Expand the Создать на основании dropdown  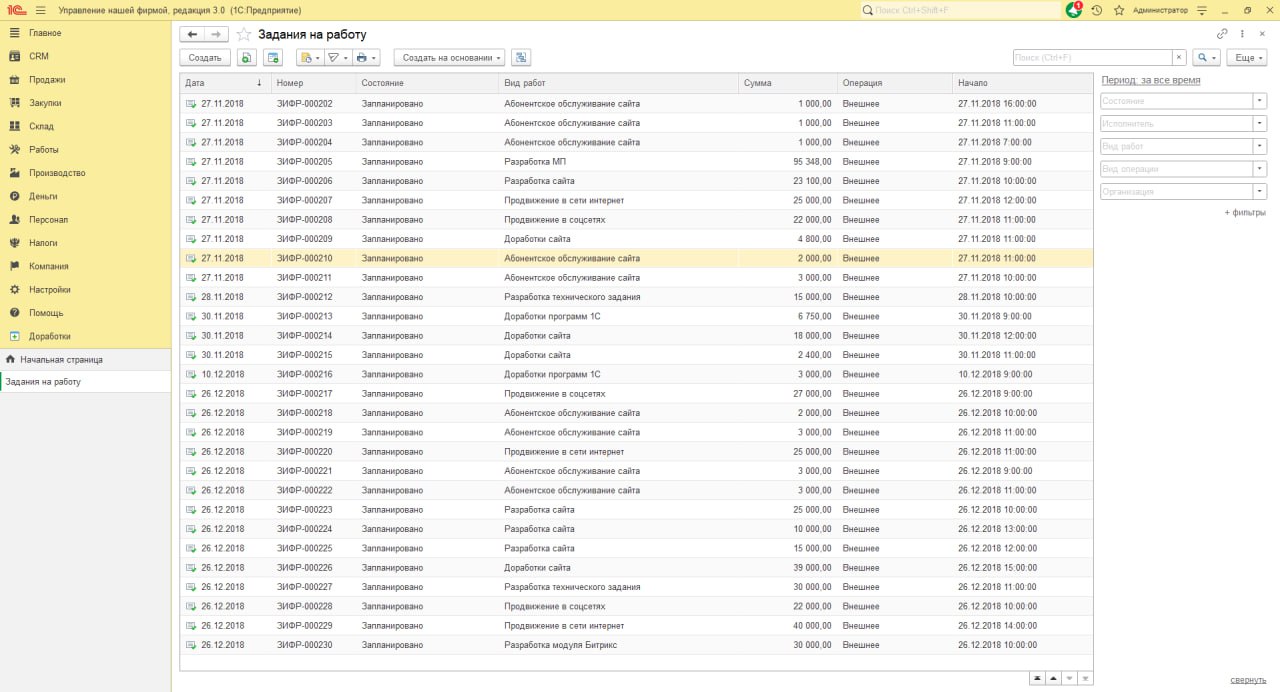(x=448, y=58)
